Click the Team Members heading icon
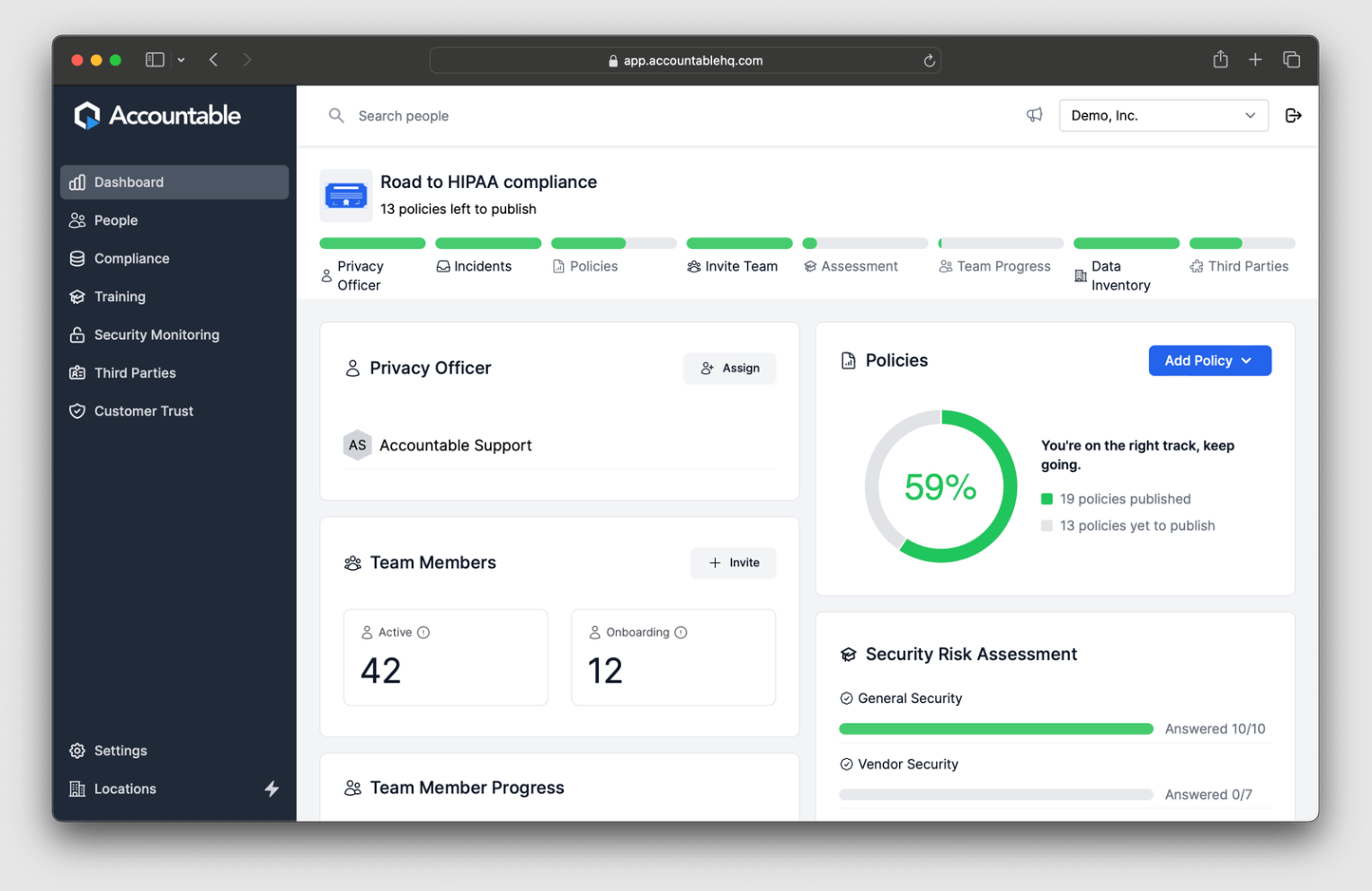Screen dimensions: 1372x891 [x=352, y=563]
